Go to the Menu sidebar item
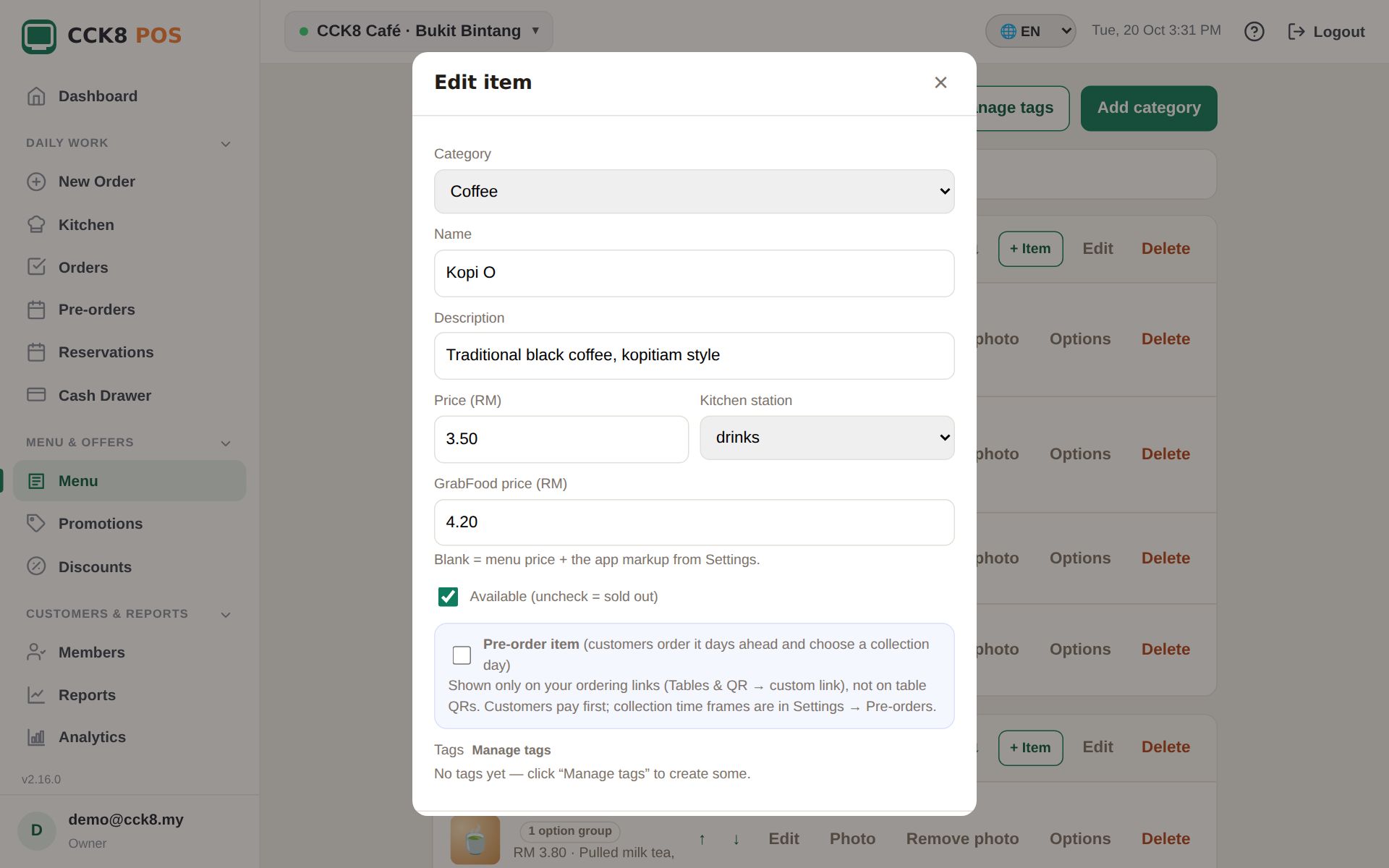The width and height of the screenshot is (1389, 868). 129,481
